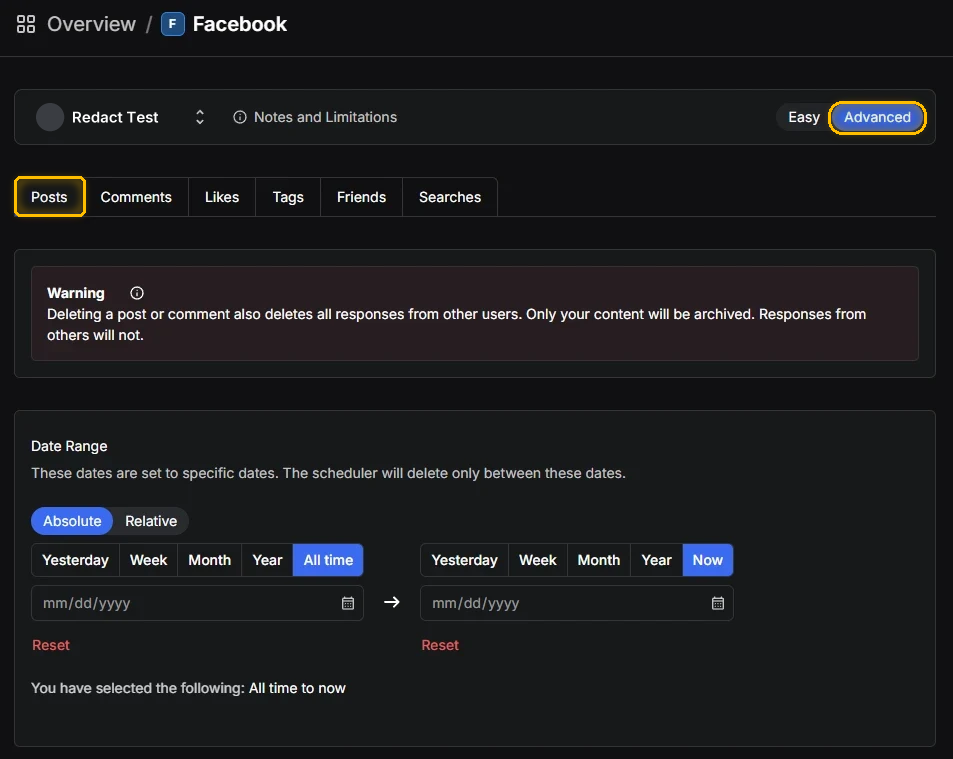
Task: Set start date to Month
Action: click(x=210, y=560)
